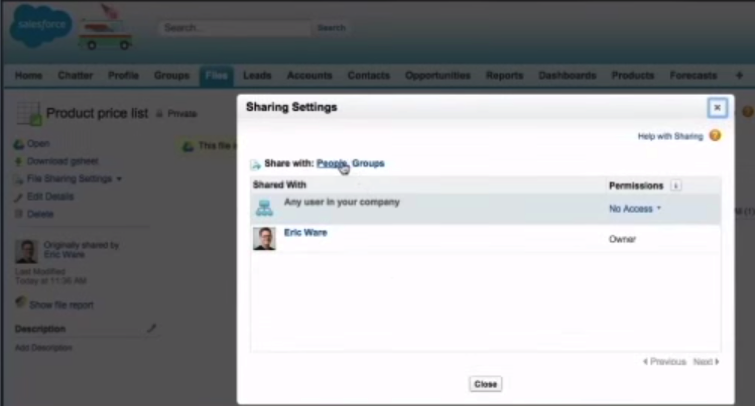Screen dimensions: 755x407
Task: Switch to the Forecasts tab
Action: pos(693,76)
